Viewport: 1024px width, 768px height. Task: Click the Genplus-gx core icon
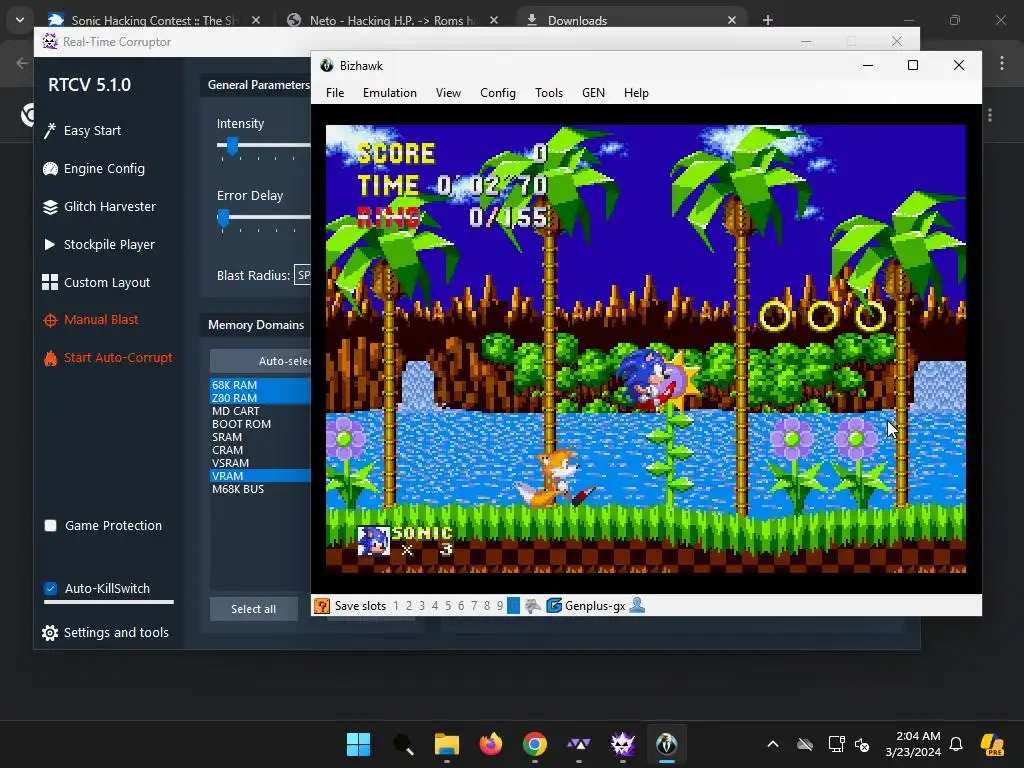coord(554,606)
